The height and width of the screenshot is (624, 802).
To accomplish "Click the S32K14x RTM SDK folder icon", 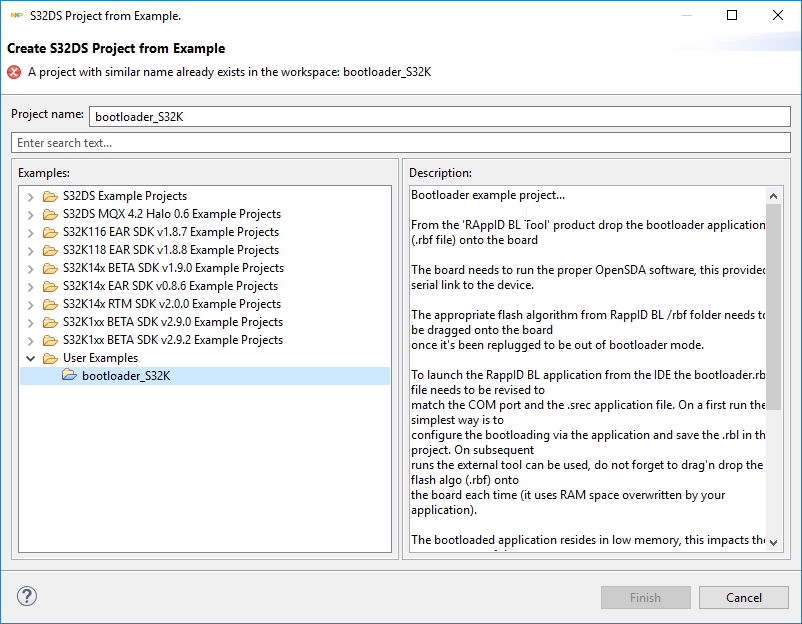I will pos(50,304).
